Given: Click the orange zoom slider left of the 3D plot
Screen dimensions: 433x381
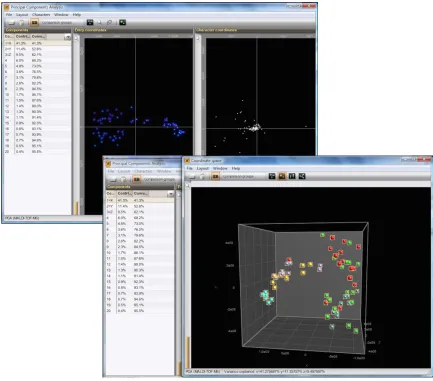Looking at the screenshot, I should [188, 352].
